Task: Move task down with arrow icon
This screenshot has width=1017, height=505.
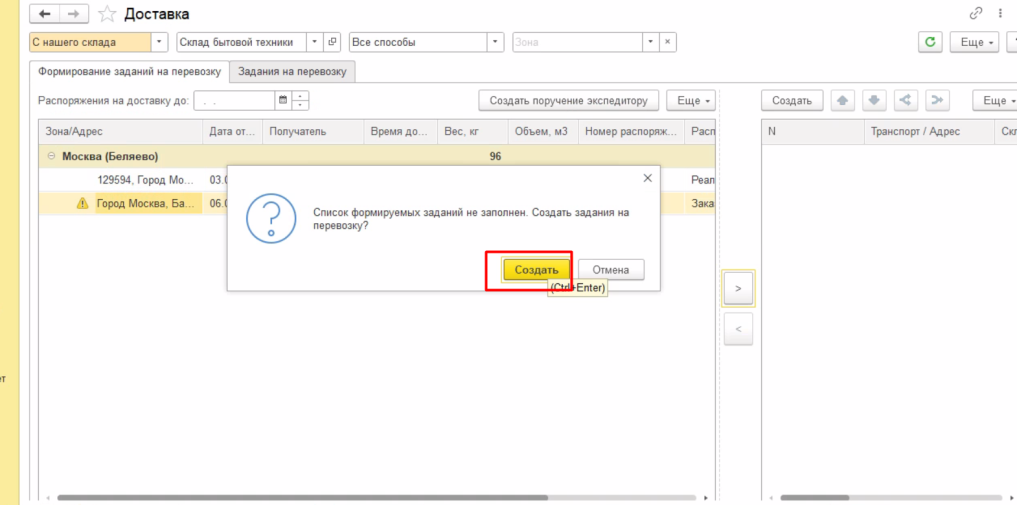Action: click(x=873, y=101)
